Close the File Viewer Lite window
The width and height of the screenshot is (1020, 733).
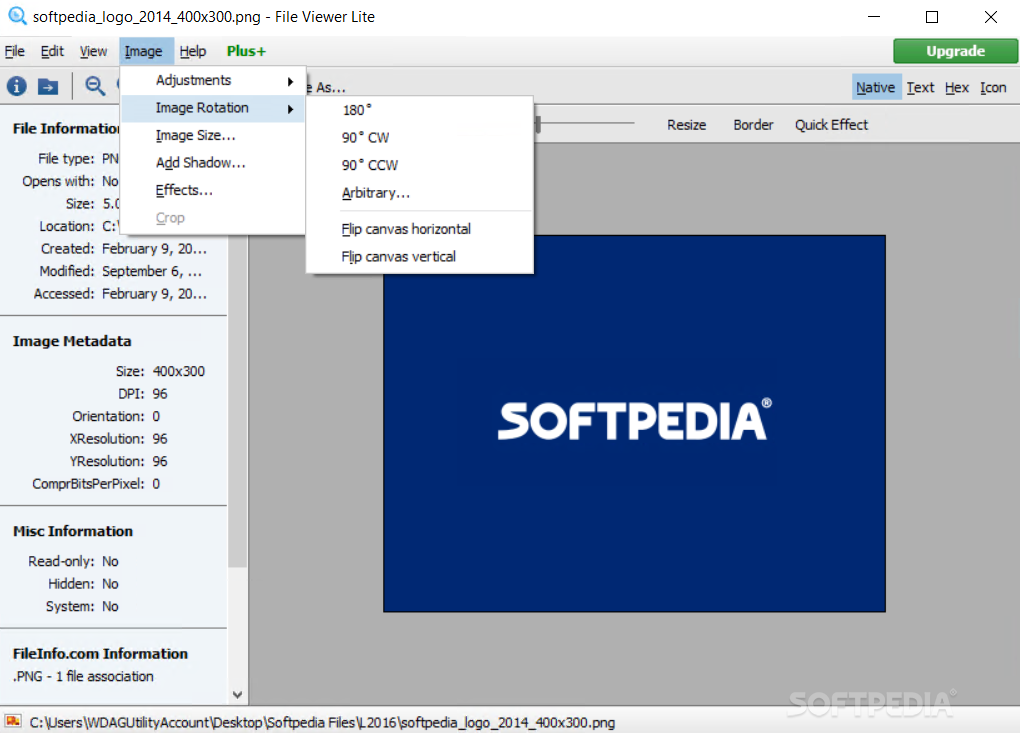pos(991,17)
